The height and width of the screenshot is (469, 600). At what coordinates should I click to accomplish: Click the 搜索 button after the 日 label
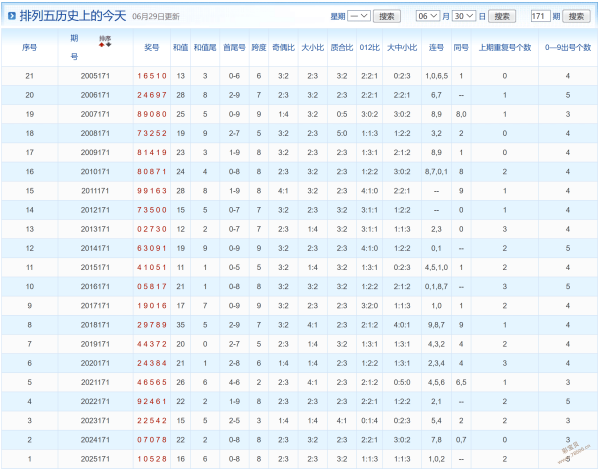(502, 16)
